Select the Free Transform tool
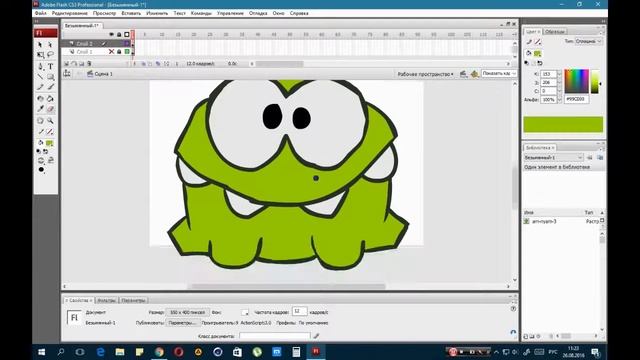This screenshot has width=640, height=360. pos(40,55)
